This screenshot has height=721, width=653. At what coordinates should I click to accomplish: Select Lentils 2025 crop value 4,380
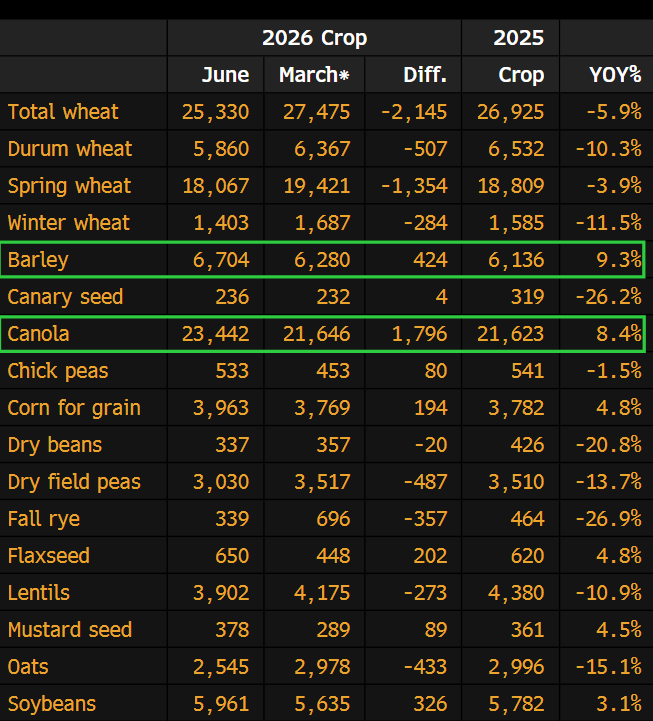pyautogui.click(x=516, y=593)
